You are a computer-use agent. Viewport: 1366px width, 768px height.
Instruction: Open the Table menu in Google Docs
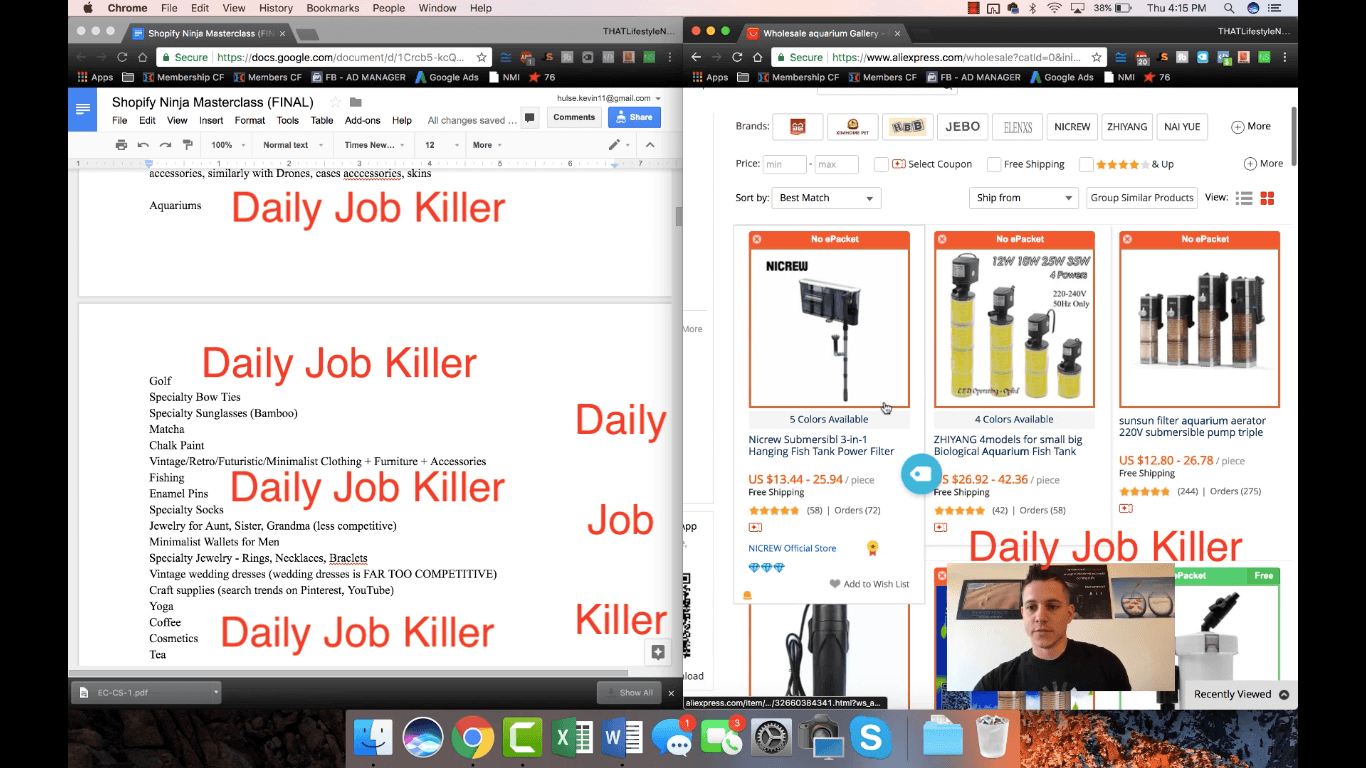tap(322, 120)
